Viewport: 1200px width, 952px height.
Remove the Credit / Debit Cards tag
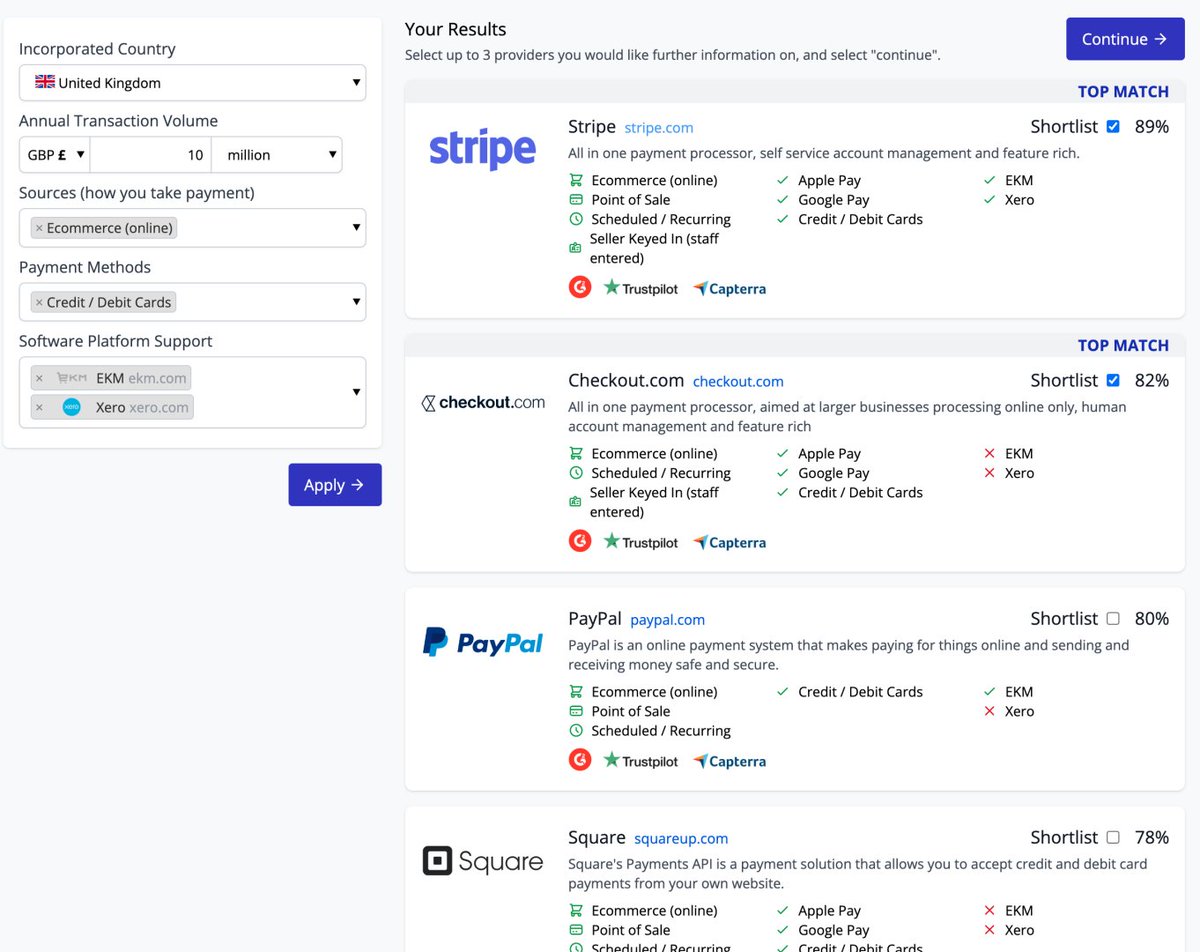coord(39,302)
